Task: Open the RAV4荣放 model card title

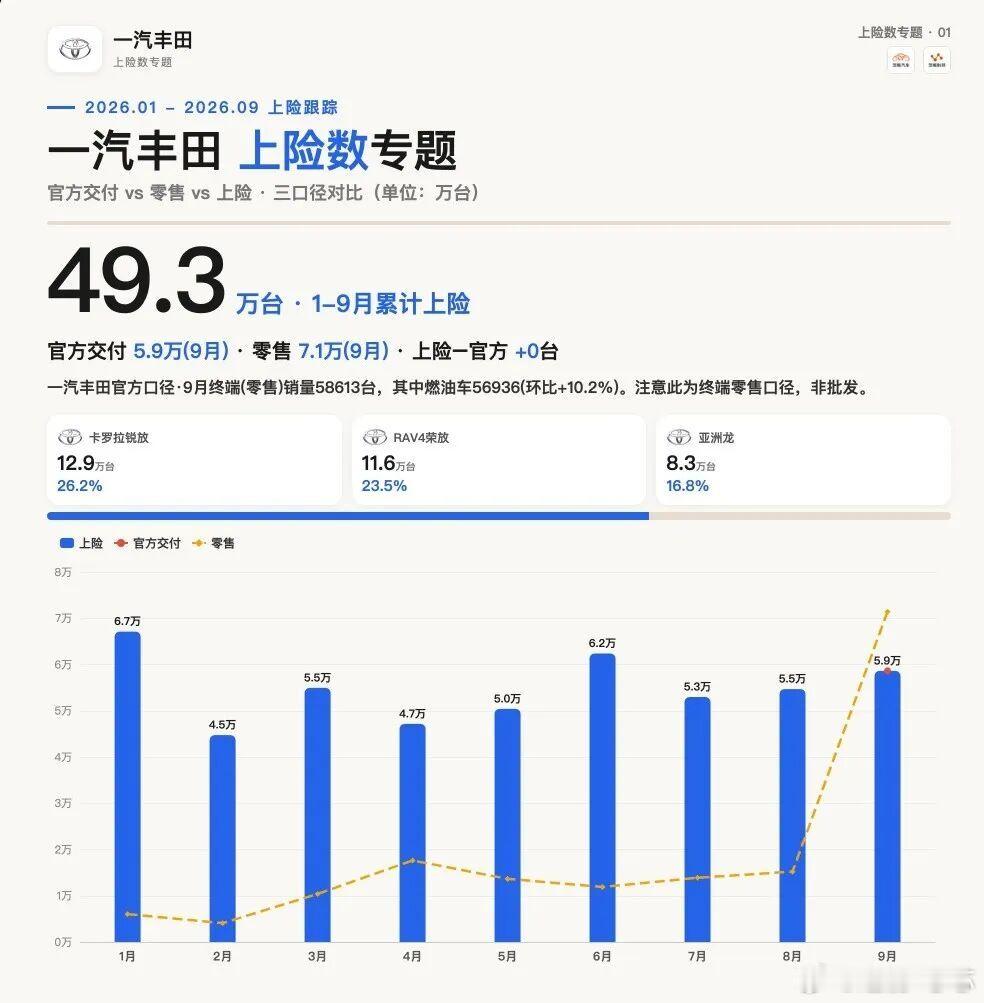Action: point(421,438)
